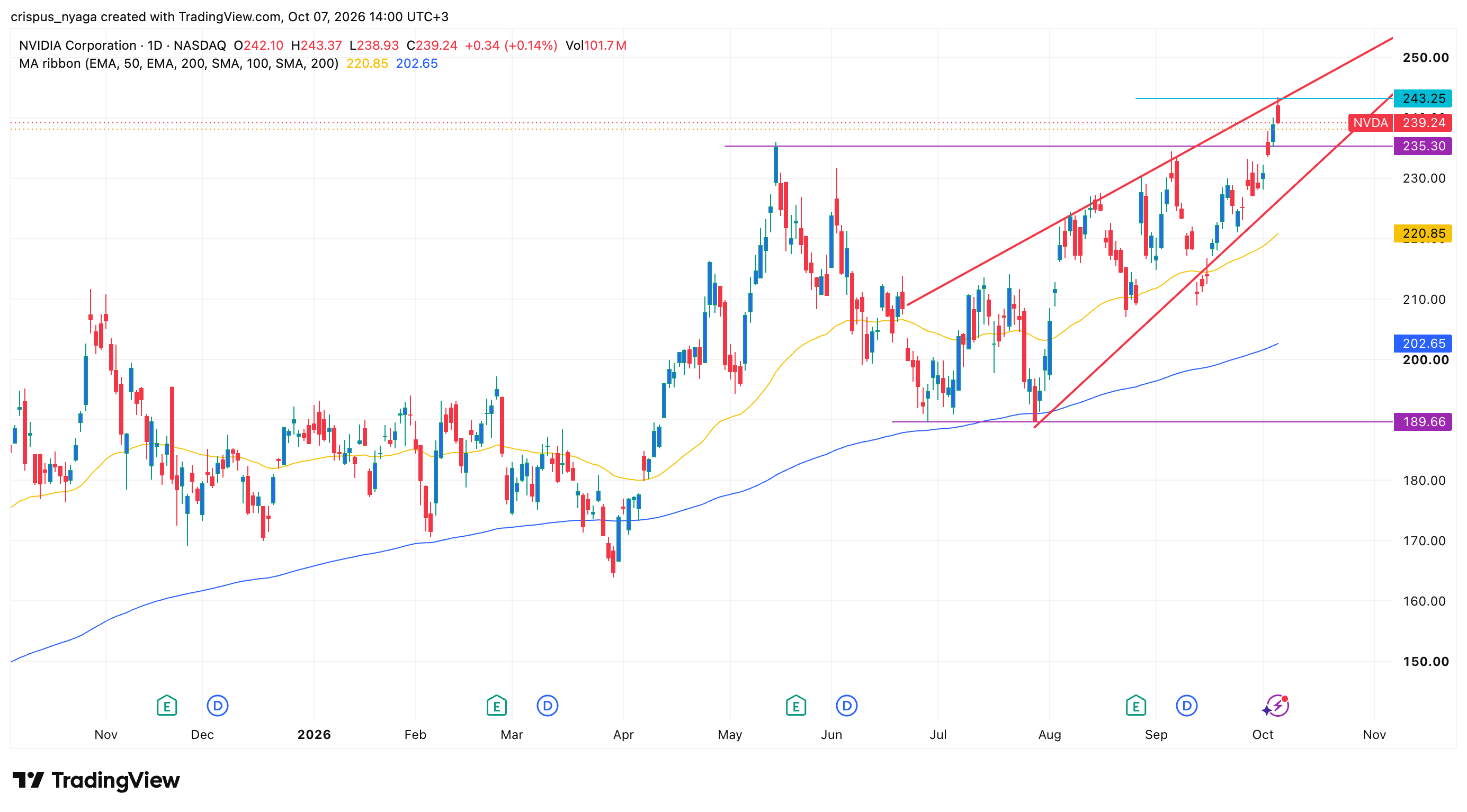Click the late-February earnings E marker
1467x812 pixels.
click(497, 706)
